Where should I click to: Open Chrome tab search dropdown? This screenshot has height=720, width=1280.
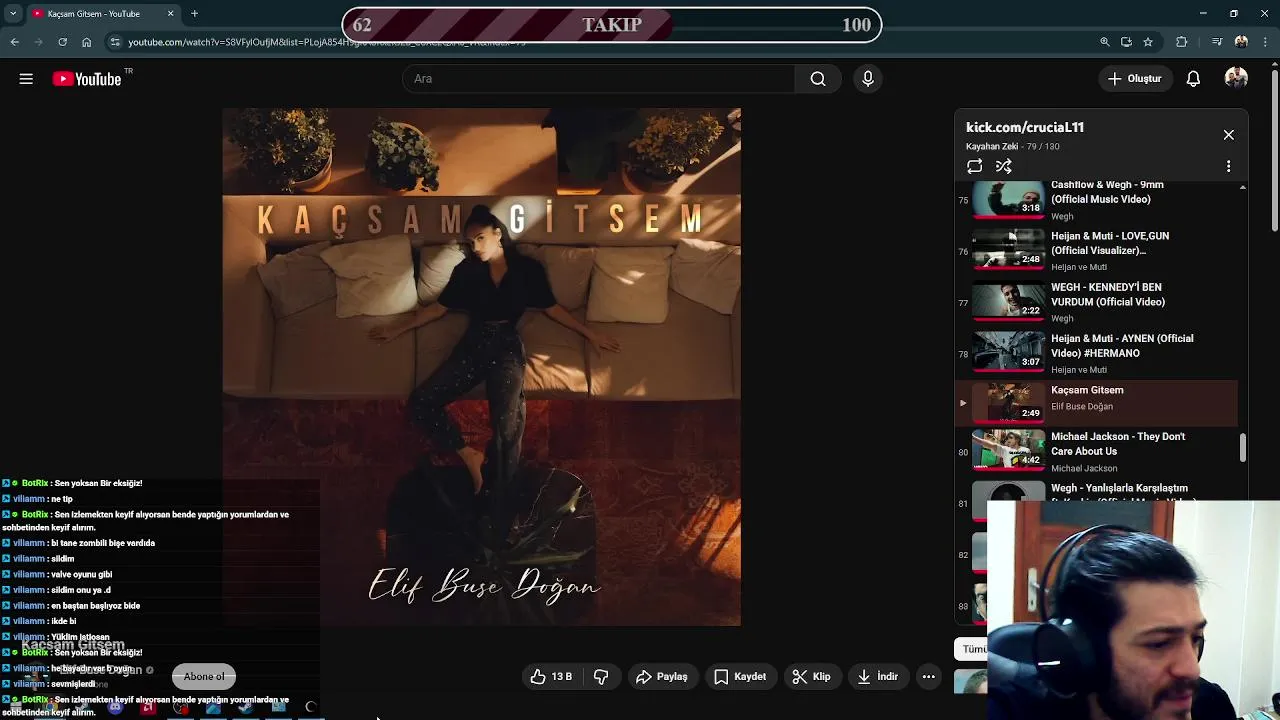[13, 14]
